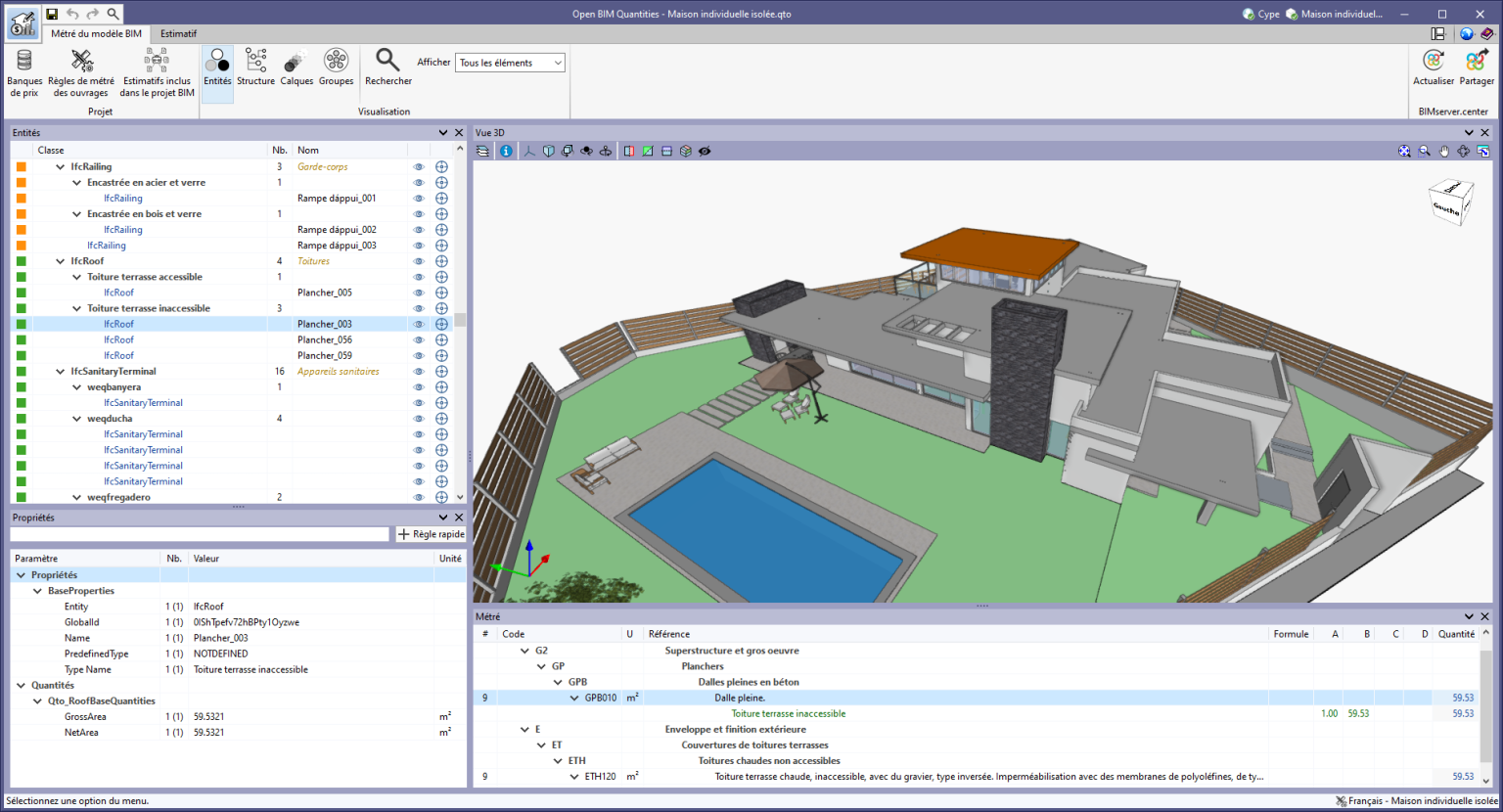Open the Rechercher search tool

(x=388, y=68)
